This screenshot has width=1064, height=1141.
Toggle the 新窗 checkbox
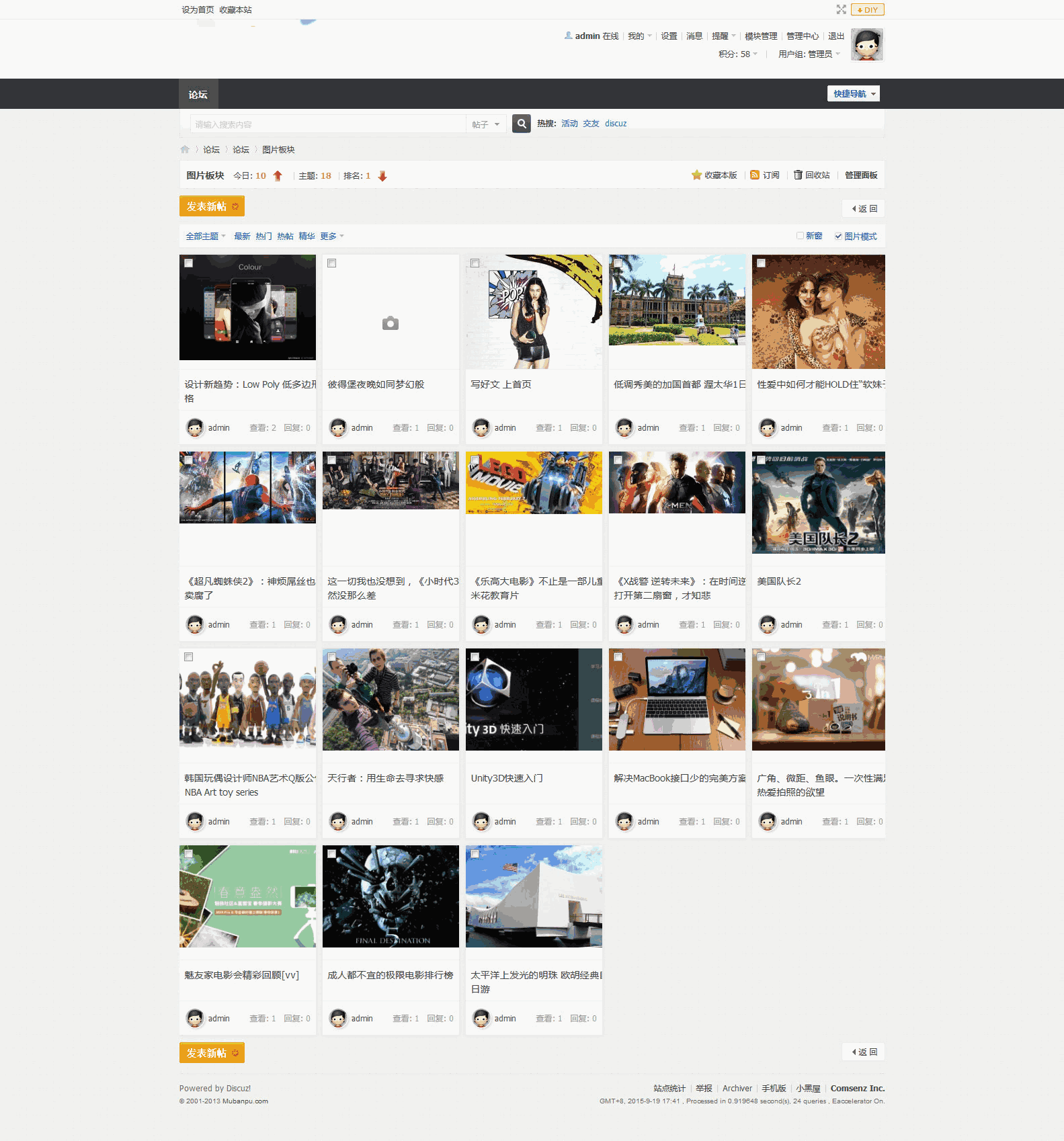point(800,236)
